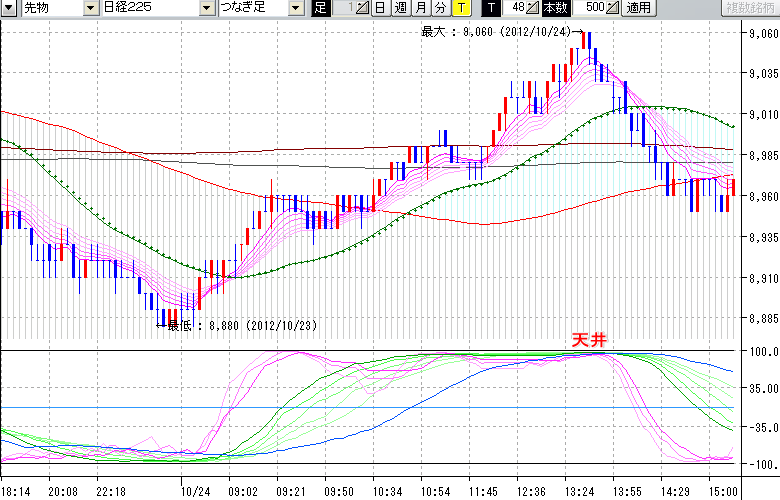Screen dimensions: 780x500
Task: Select the 週 weekly timeframe button
Action: [x=400, y=8]
